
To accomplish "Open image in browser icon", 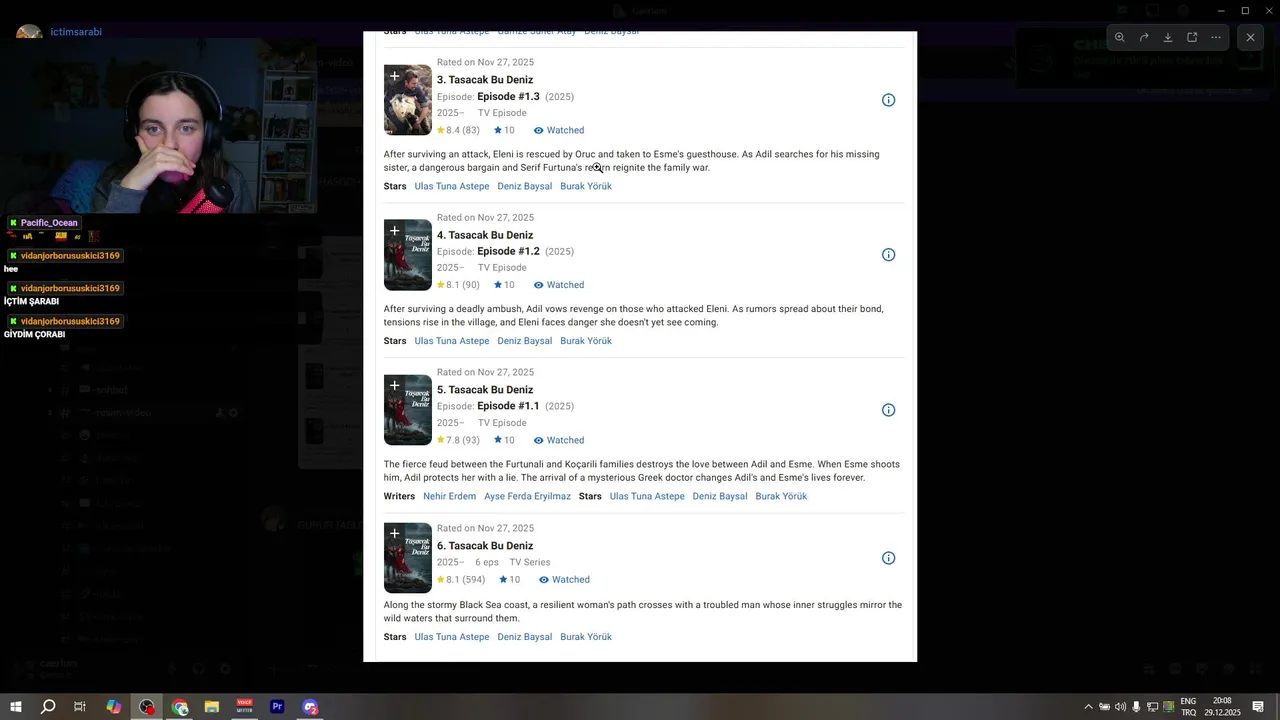I will (1192, 37).
